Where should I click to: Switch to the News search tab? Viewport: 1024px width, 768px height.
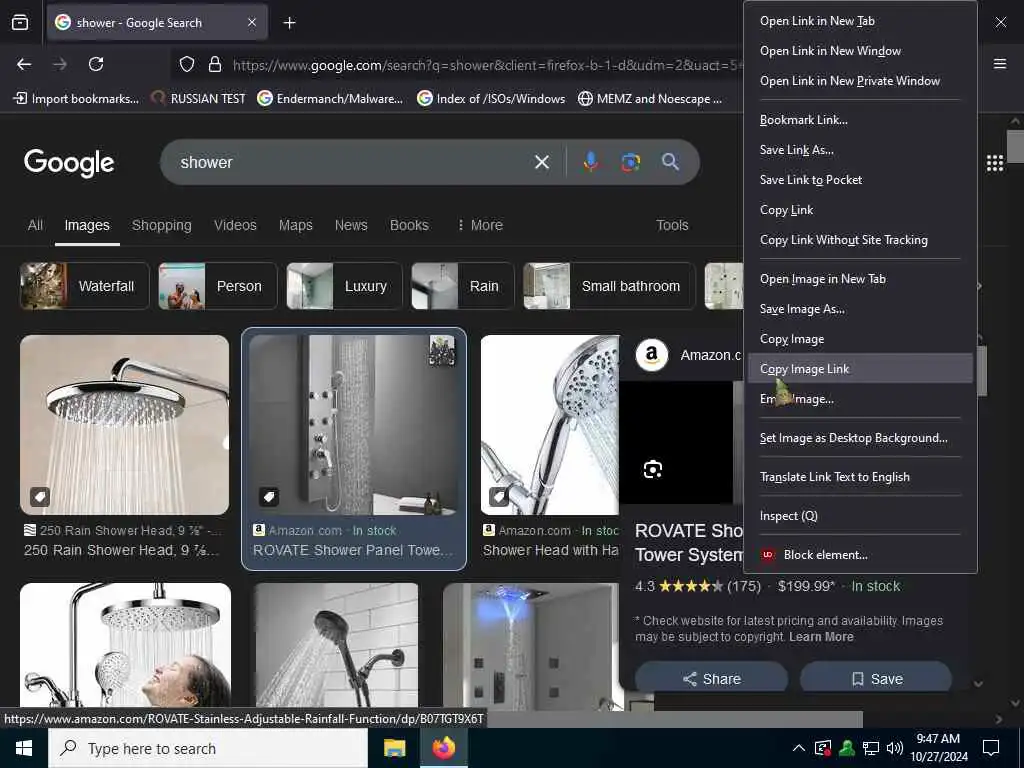351,225
